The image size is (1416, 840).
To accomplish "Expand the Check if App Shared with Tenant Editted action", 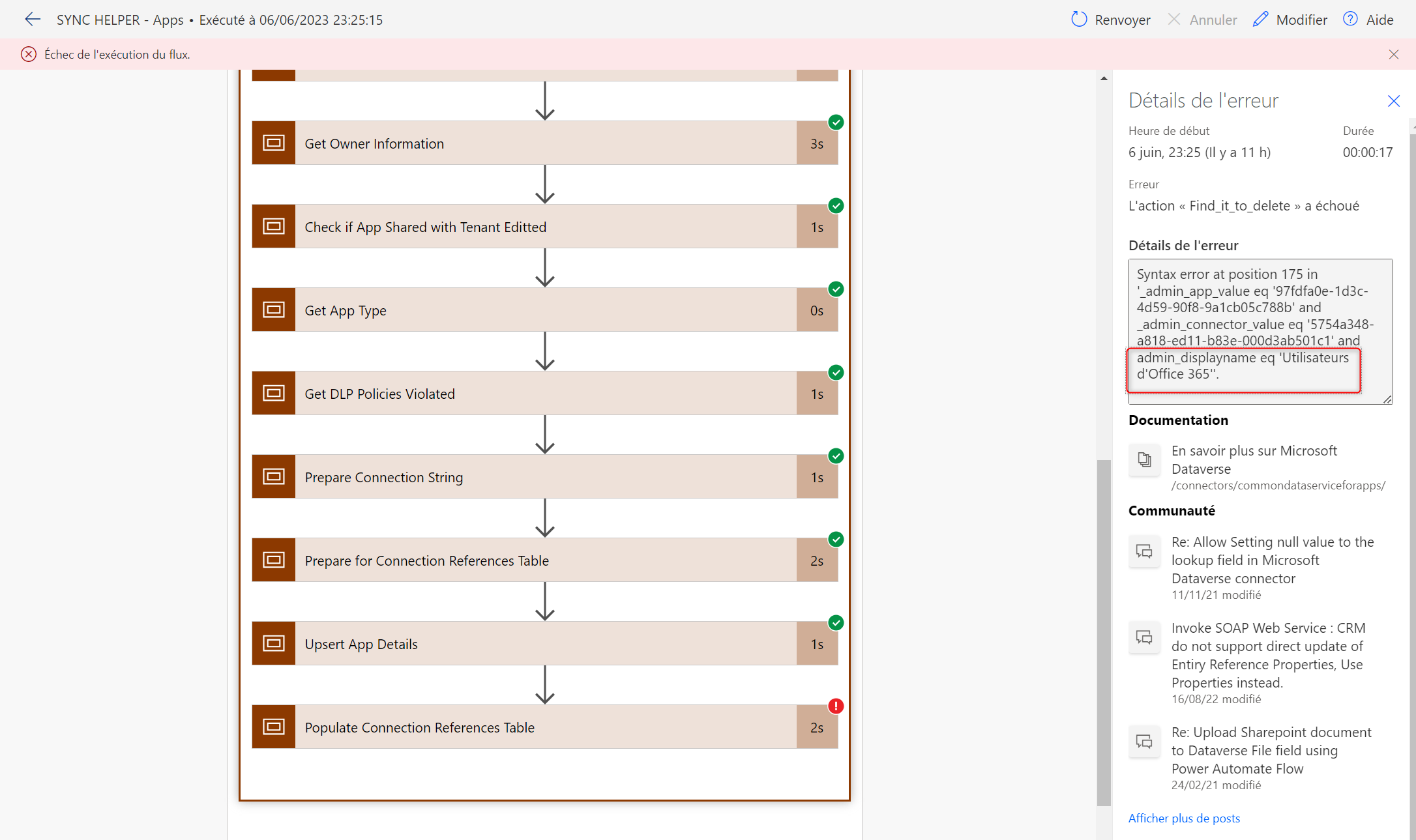I will tap(544, 226).
